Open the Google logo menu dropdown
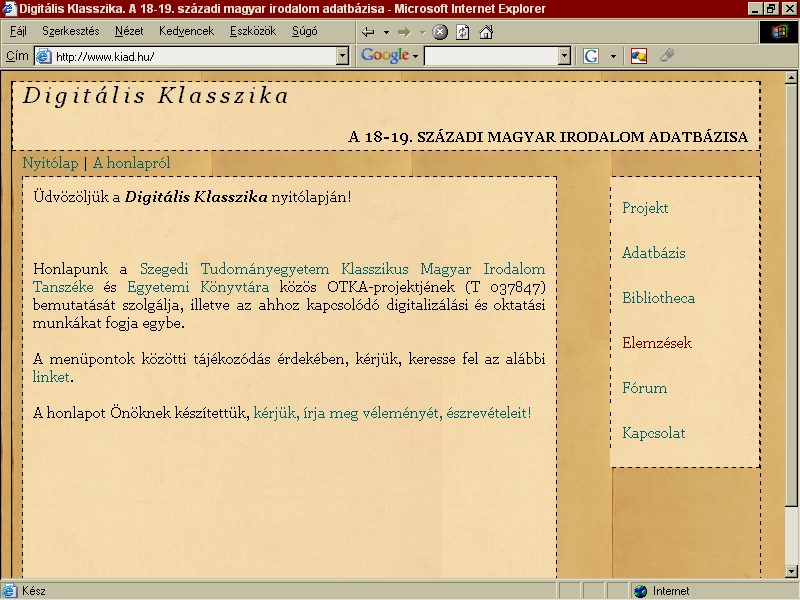Viewport: 800px width, 600px height. (416, 56)
